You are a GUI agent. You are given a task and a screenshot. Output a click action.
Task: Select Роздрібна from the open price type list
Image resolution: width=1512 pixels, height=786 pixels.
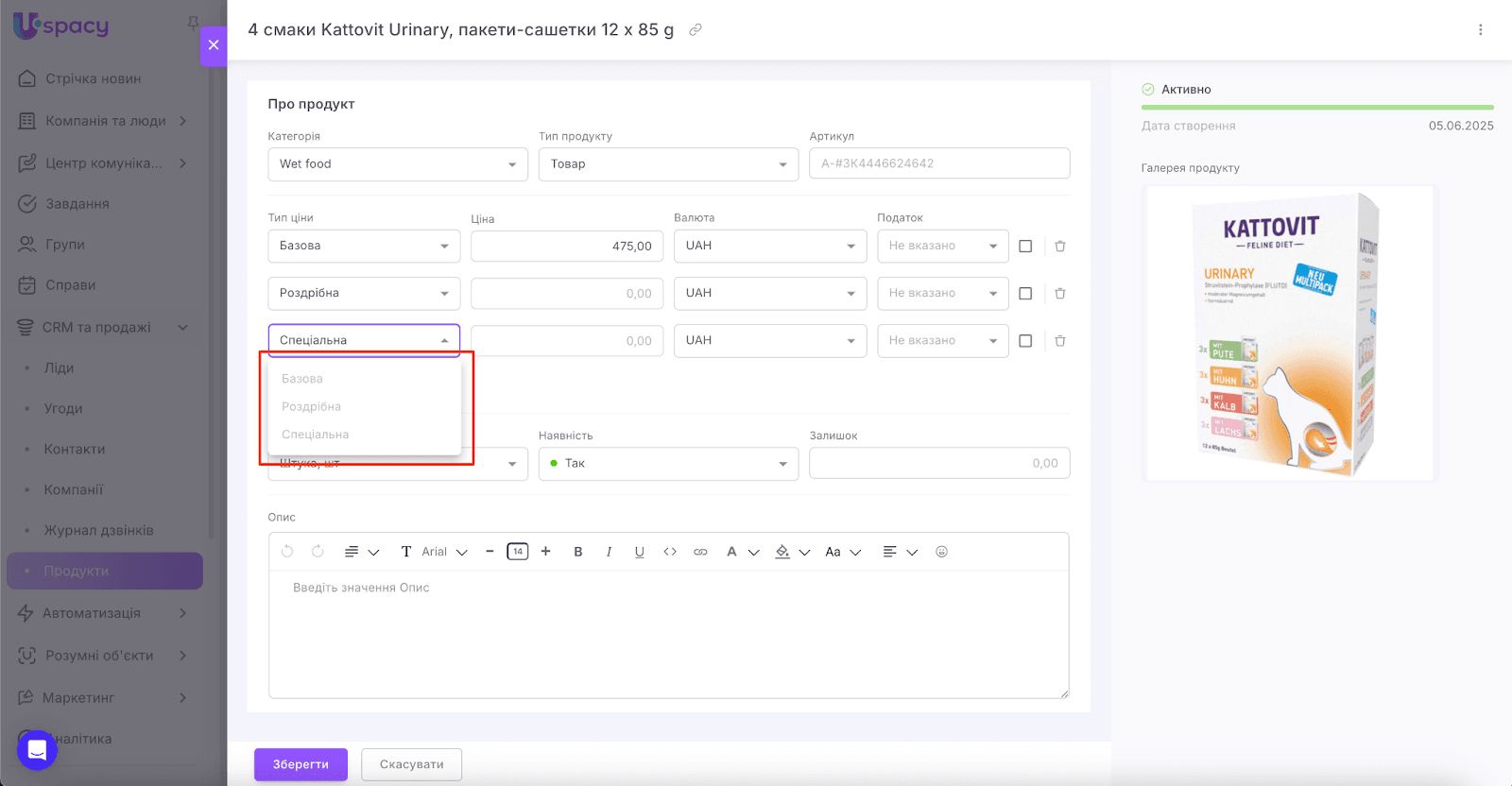pos(312,406)
